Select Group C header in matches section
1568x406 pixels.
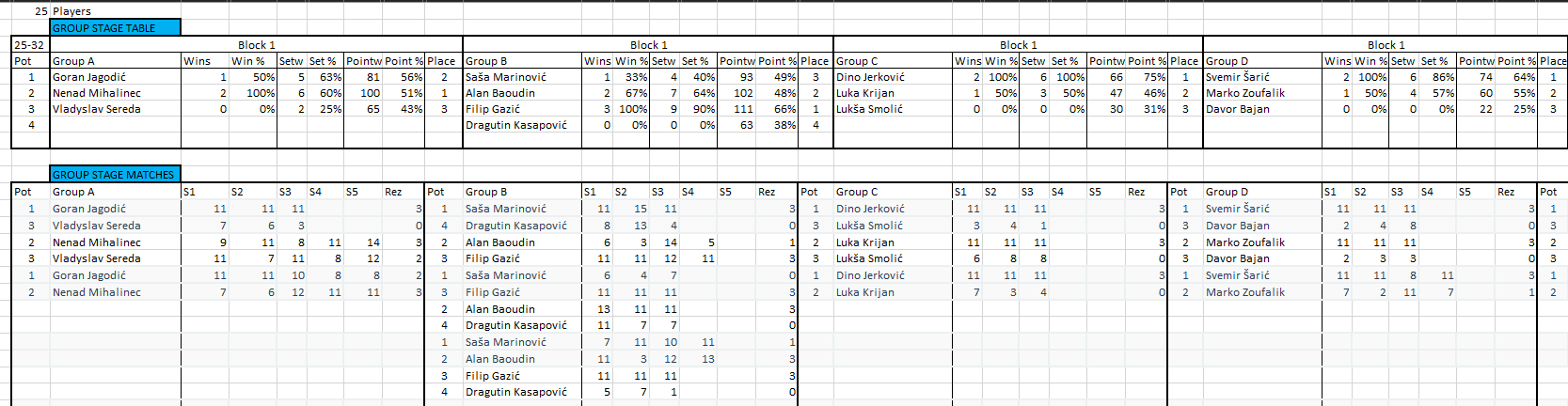pyautogui.click(x=857, y=192)
